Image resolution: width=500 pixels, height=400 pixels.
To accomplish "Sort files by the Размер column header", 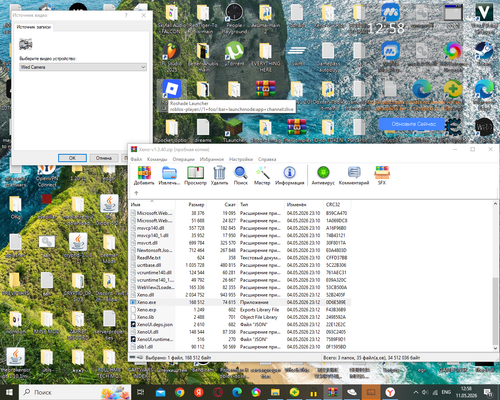I will point(196,205).
